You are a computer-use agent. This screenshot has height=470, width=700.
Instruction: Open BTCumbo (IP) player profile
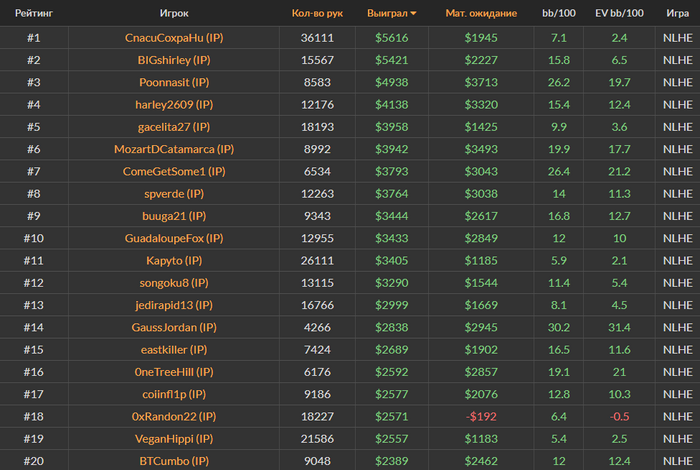[174, 461]
